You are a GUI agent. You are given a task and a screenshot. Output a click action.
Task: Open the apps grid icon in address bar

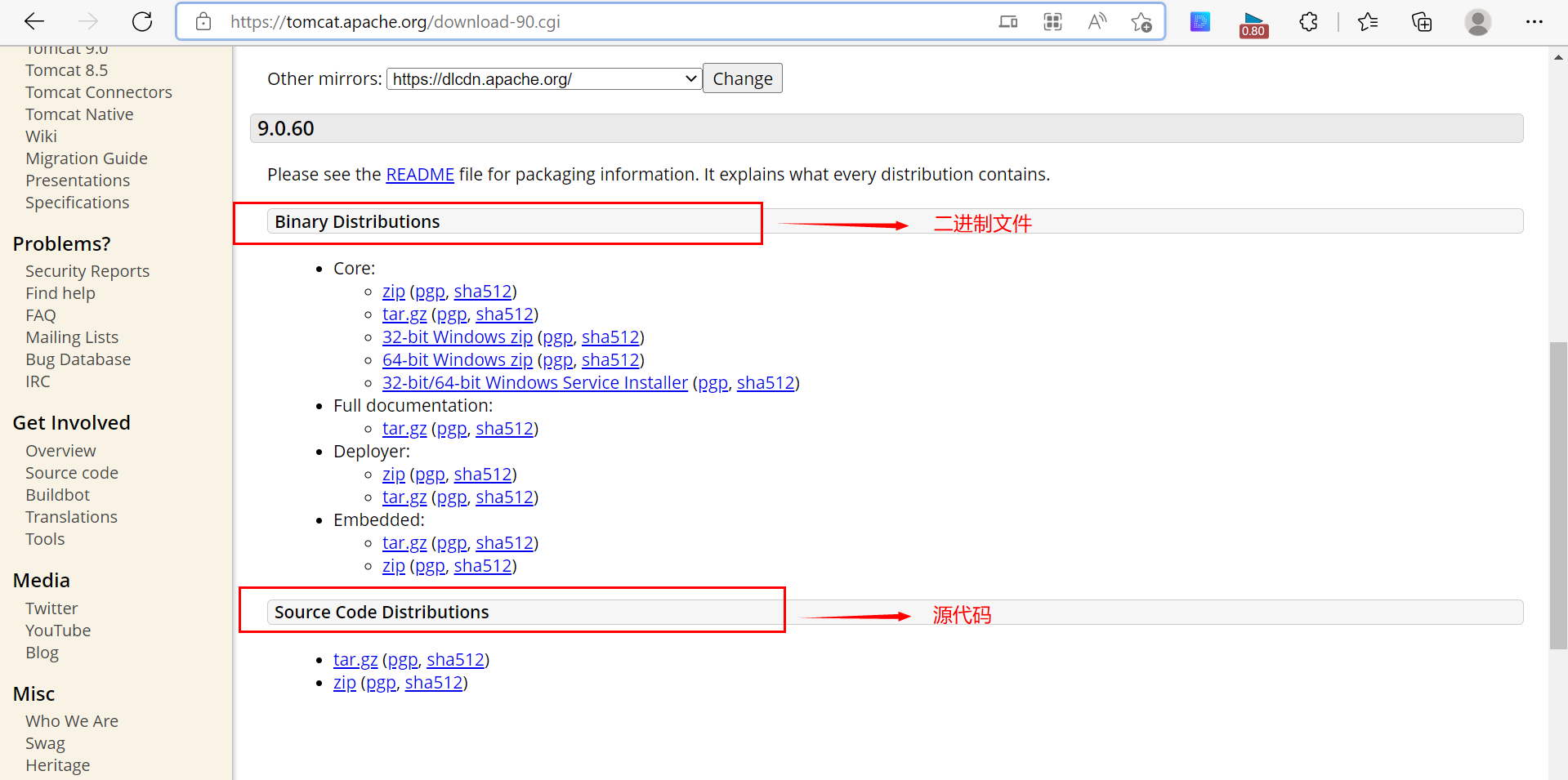click(1052, 22)
